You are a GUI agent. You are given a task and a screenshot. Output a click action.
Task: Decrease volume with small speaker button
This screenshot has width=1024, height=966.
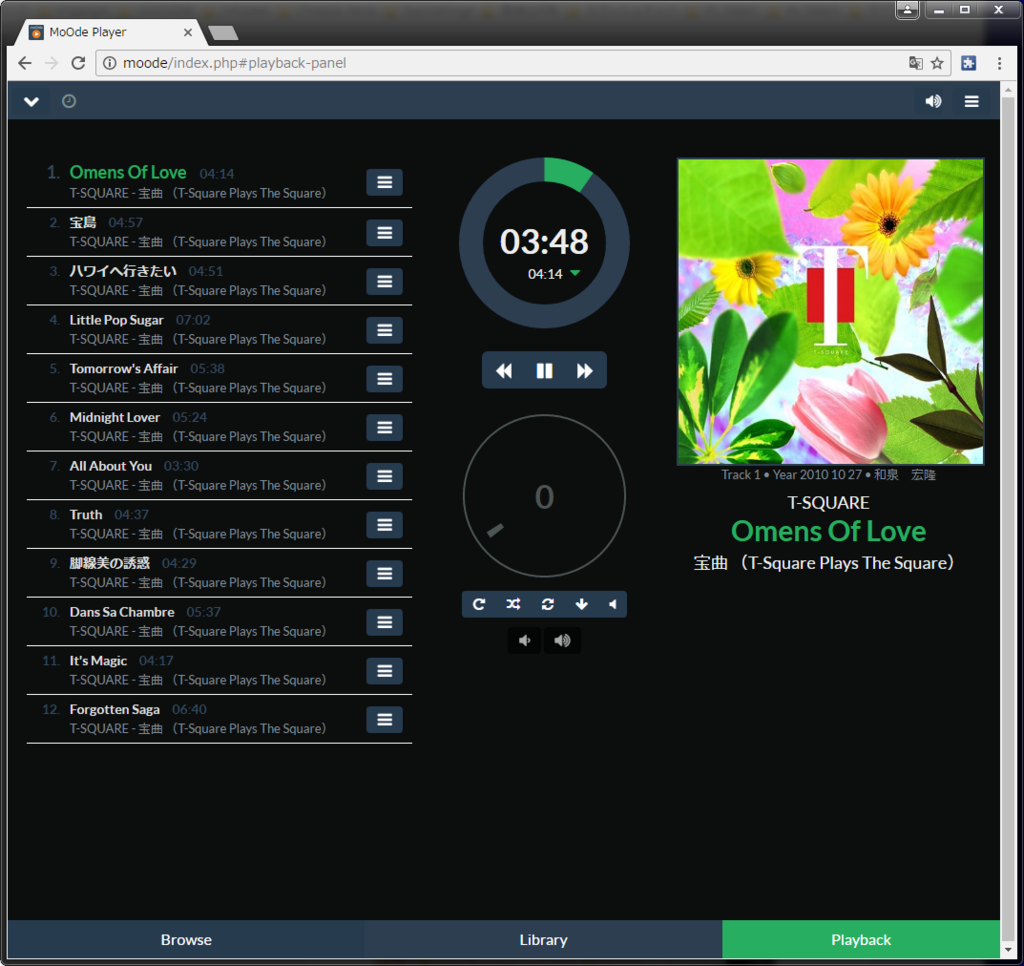click(x=524, y=641)
